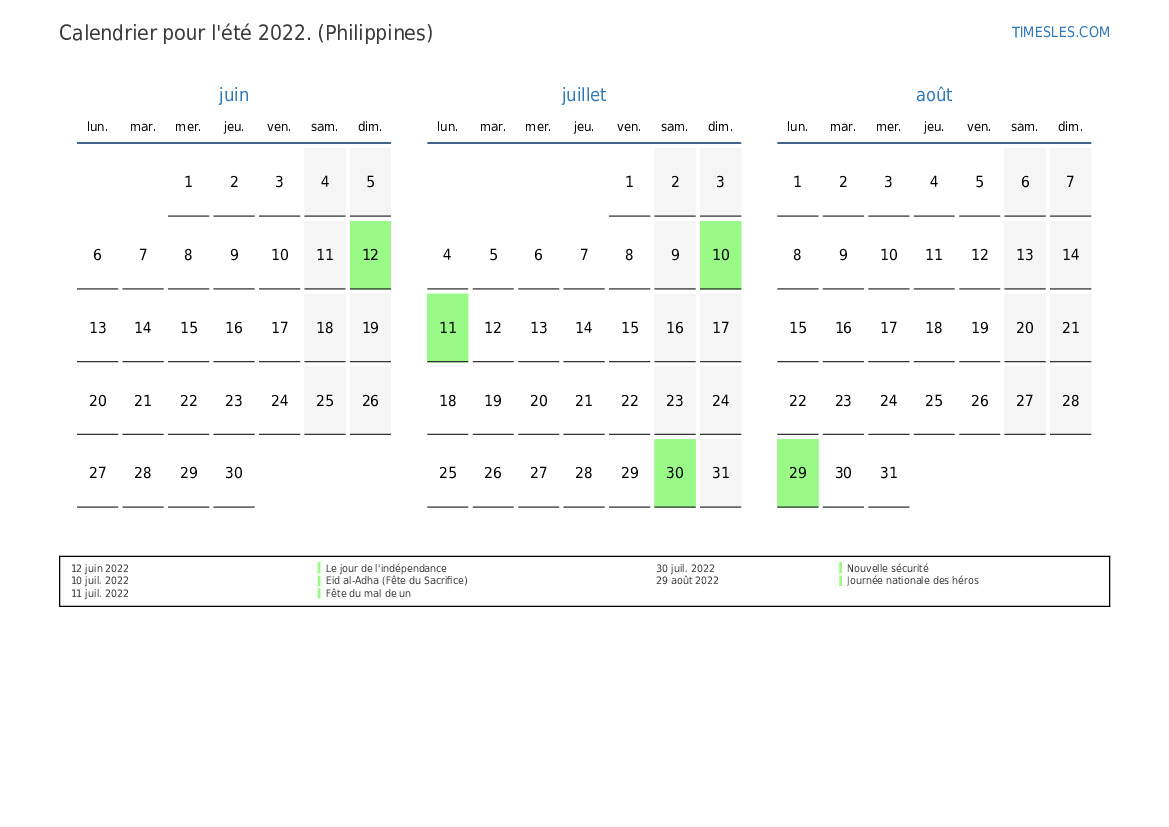Screen dimensions: 1169x827
Task: Select August 17 in the août calendar
Action: 889,327
